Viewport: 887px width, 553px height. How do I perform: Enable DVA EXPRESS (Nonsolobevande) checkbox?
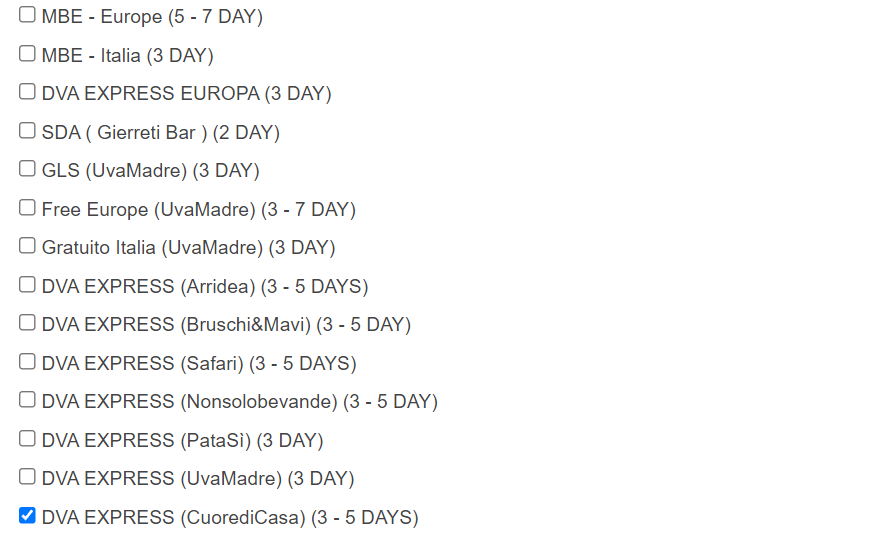[27, 400]
